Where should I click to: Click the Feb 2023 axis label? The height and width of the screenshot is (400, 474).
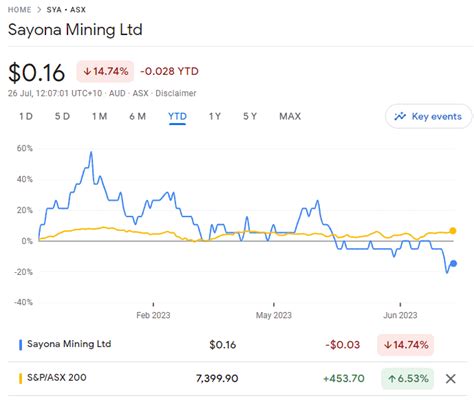(x=153, y=315)
